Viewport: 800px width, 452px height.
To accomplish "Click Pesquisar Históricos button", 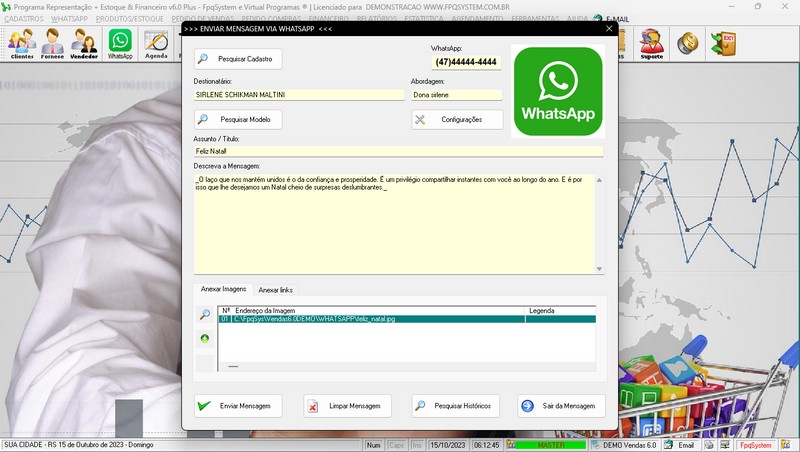I will click(x=456, y=406).
